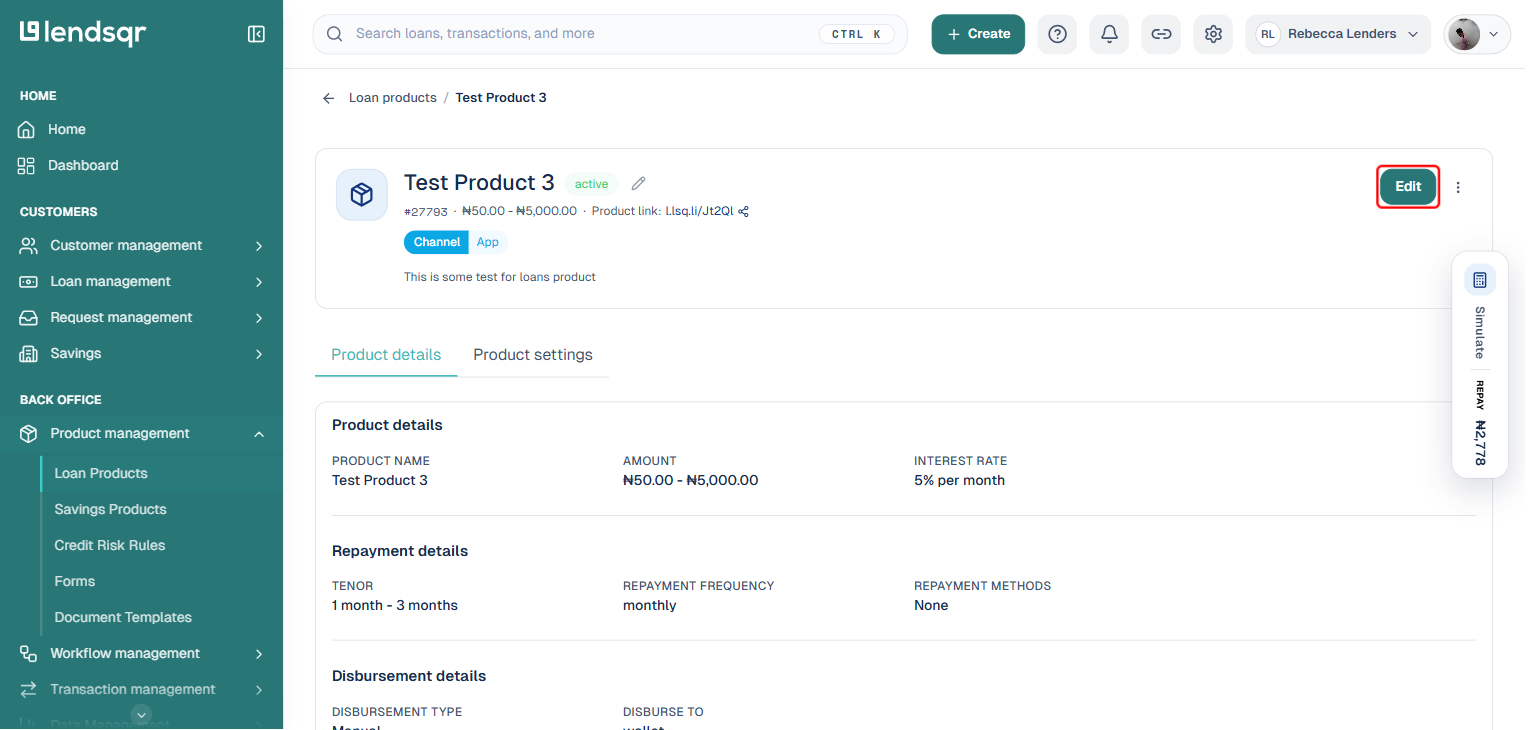
Task: Switch to Product details tab
Action: pos(386,355)
